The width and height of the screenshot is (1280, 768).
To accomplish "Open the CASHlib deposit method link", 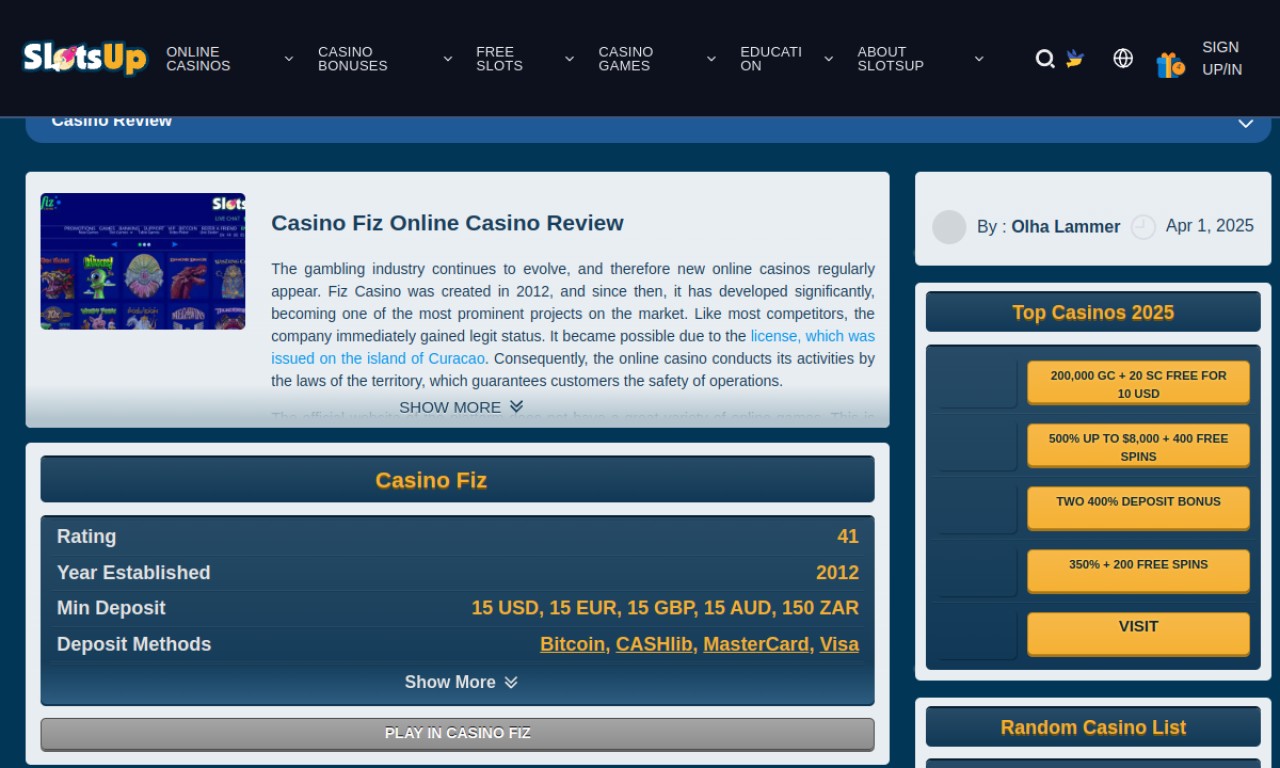I will pos(654,644).
